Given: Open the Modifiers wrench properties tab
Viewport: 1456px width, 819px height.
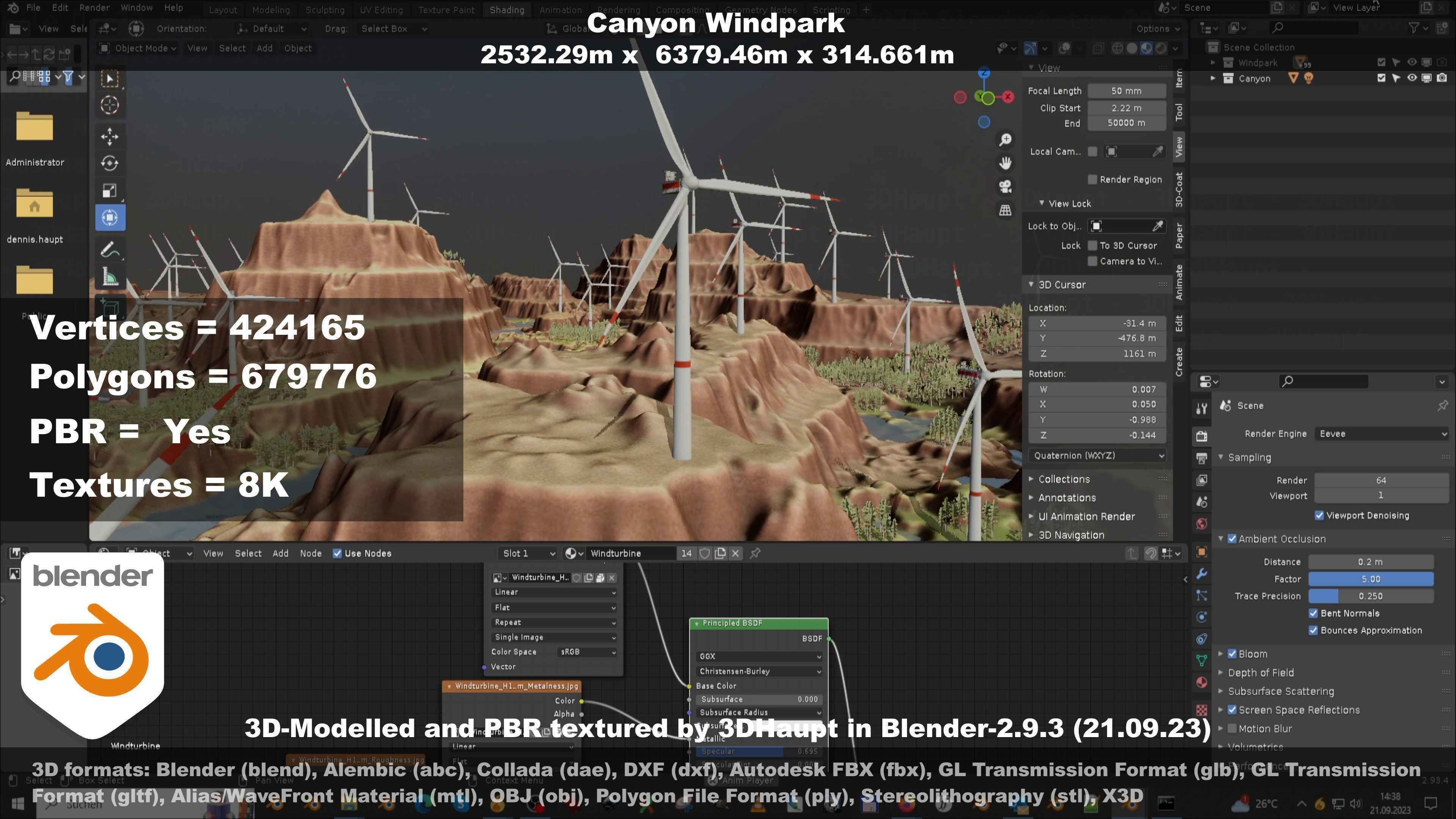Looking at the screenshot, I should click(x=1202, y=574).
